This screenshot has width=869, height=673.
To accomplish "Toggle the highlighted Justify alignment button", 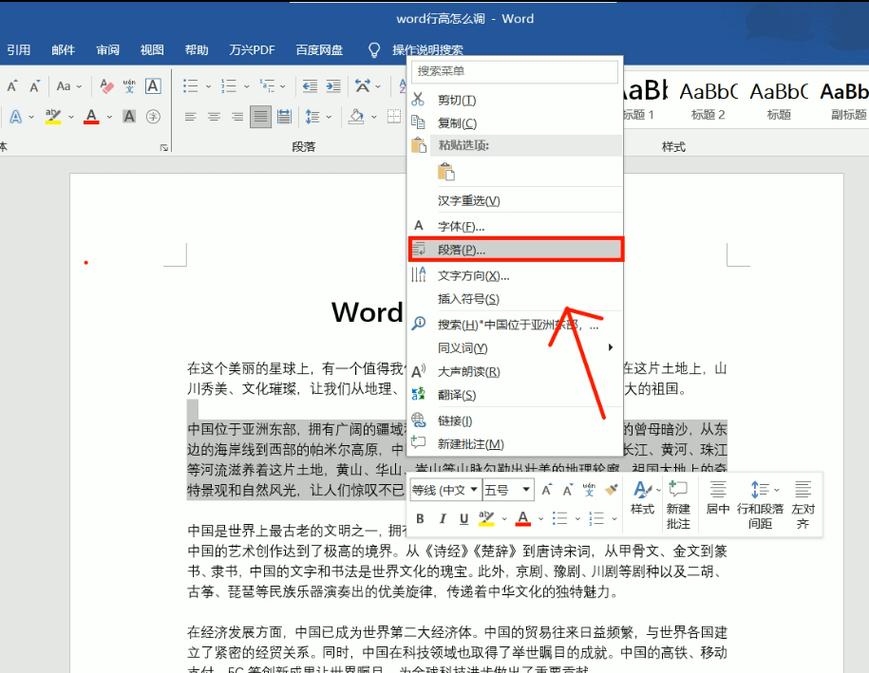I will [x=260, y=116].
